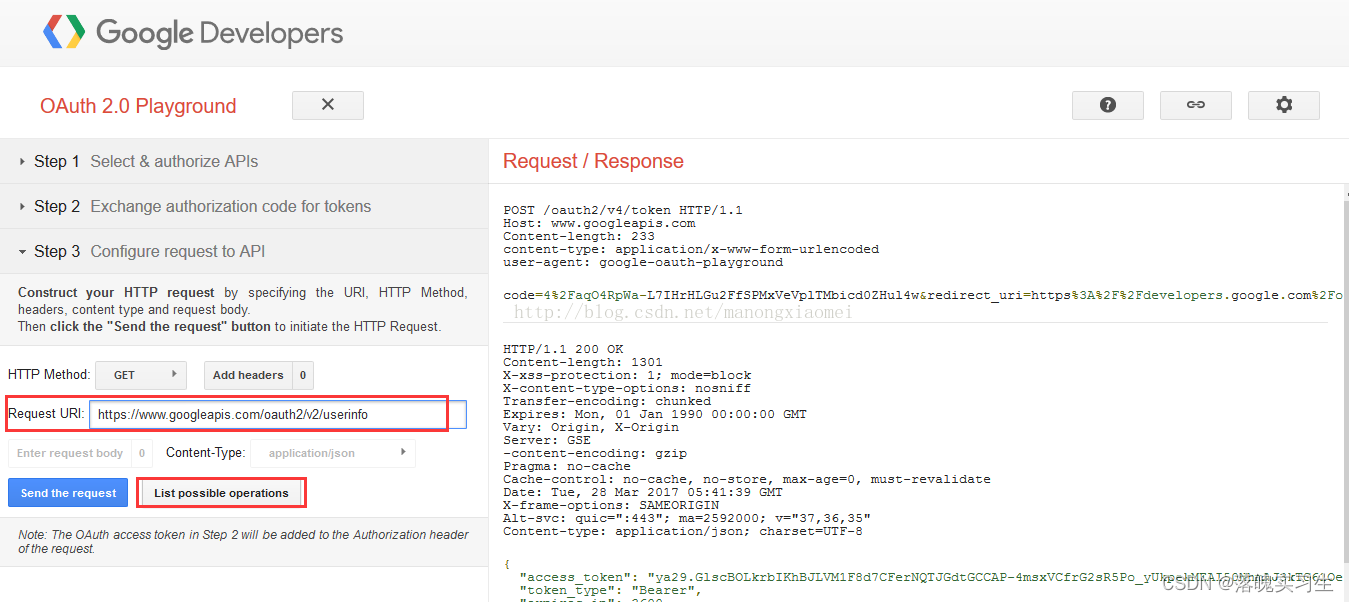
Task: Click the "Vary: Origin, X-Origin" line
Action: click(591, 428)
